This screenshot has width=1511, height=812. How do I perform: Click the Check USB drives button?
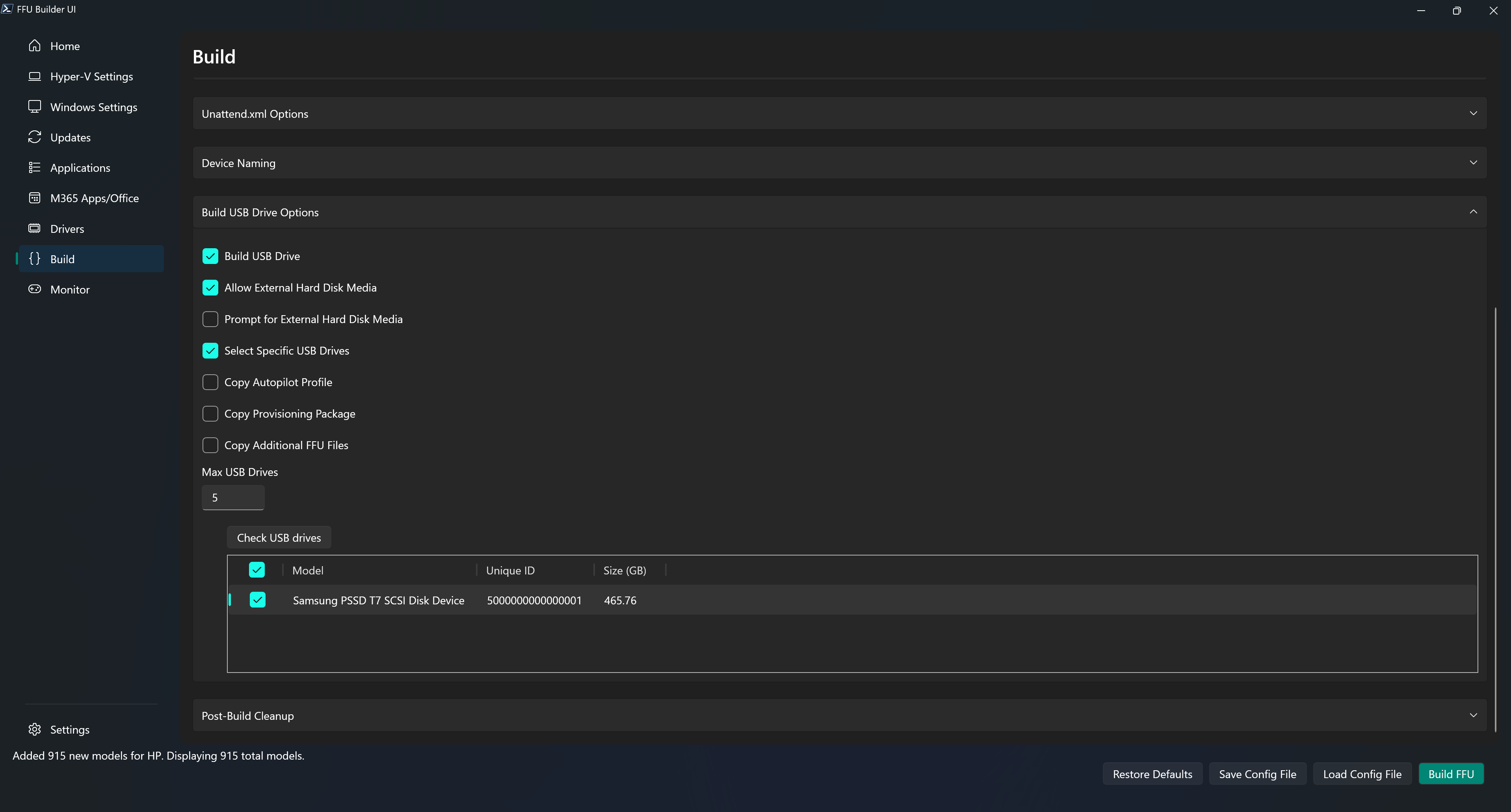279,537
